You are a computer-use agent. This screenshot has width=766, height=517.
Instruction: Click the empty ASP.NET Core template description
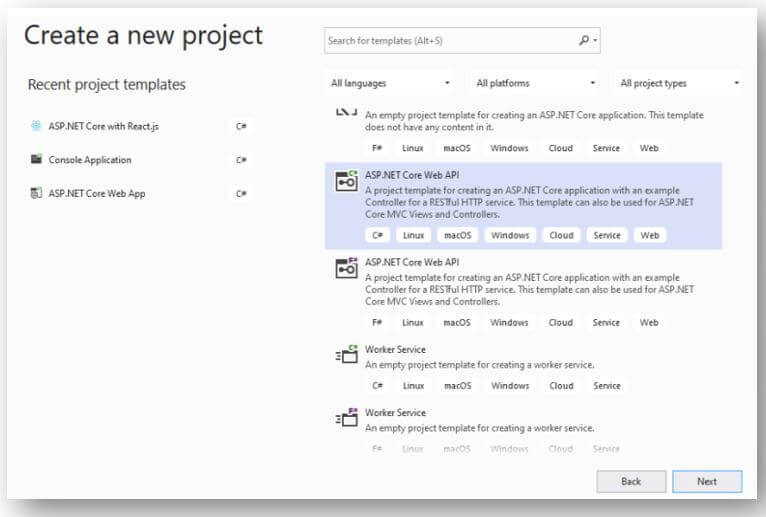tap(534, 121)
